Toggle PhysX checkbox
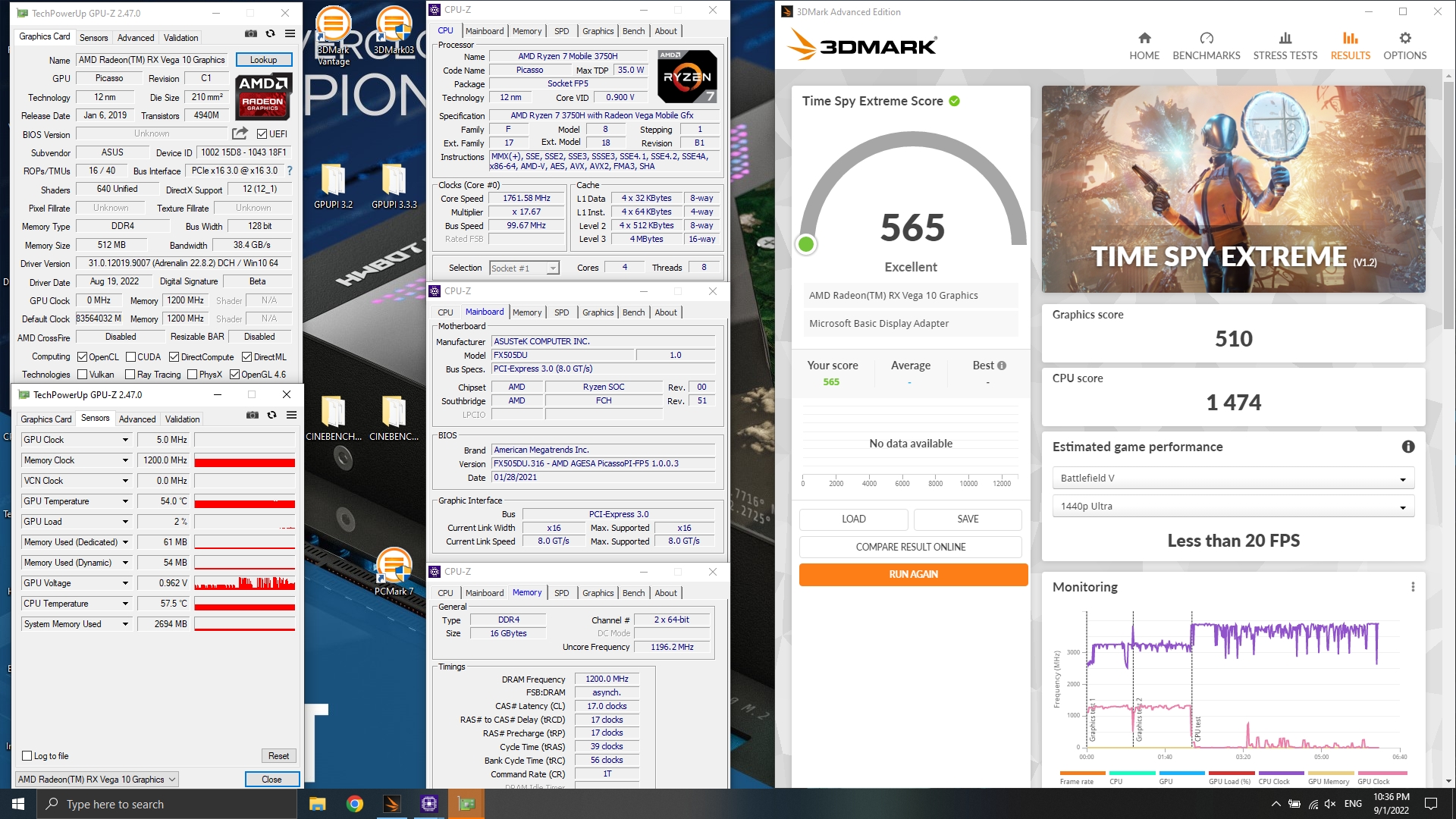This screenshot has width=1456, height=819. 192,375
